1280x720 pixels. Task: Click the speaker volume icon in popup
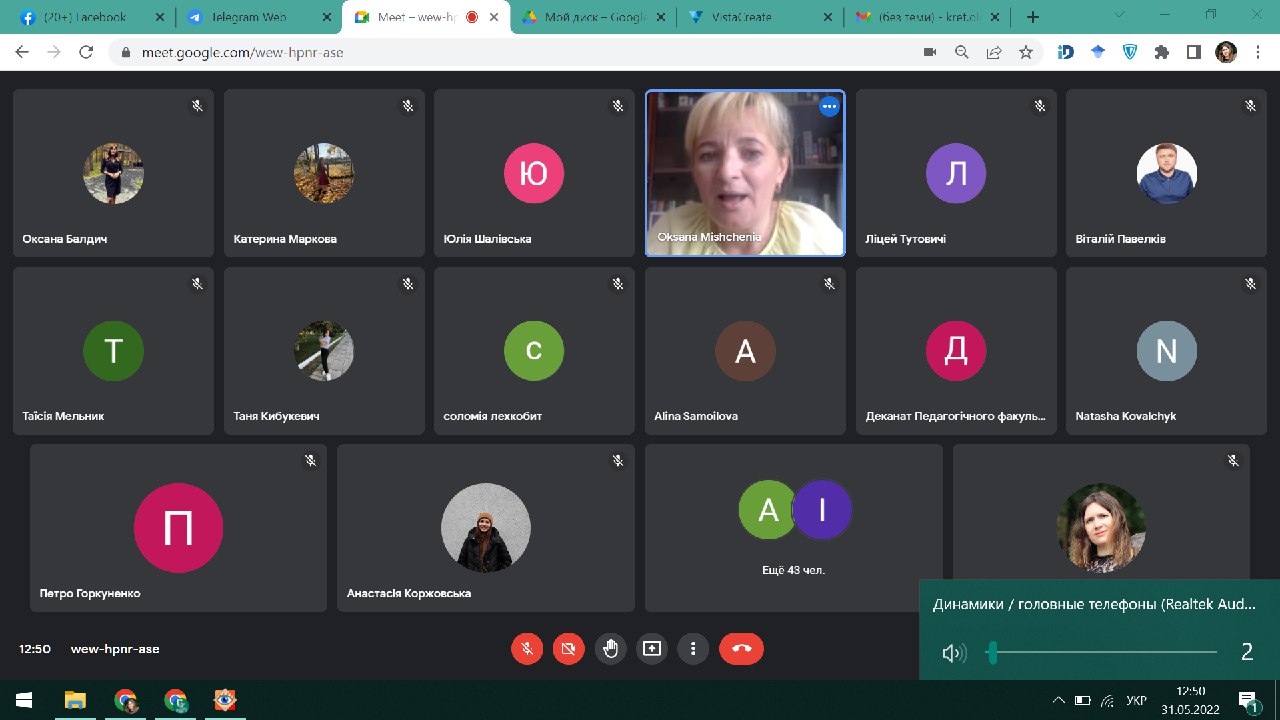pyautogui.click(x=953, y=653)
